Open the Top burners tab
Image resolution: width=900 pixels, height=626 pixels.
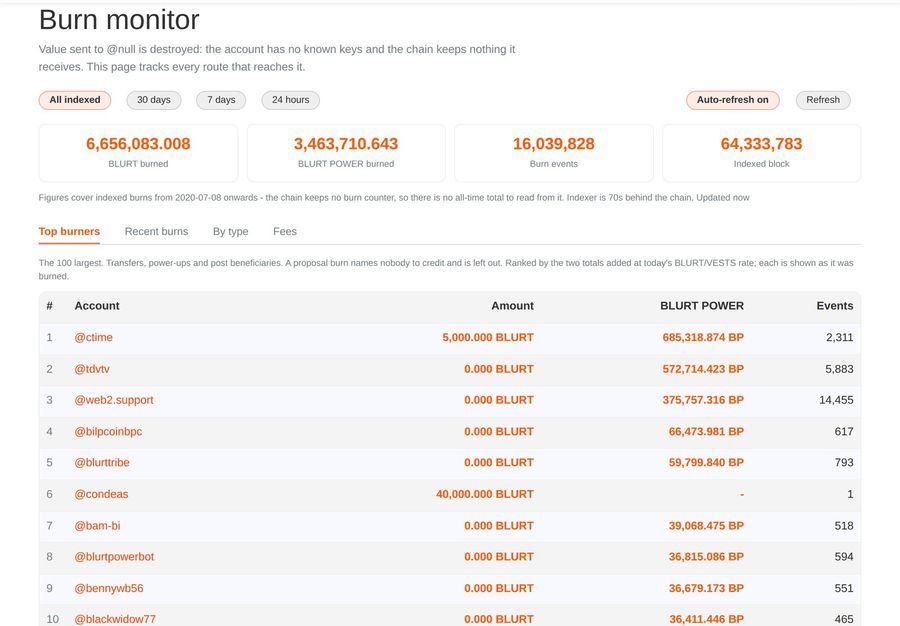click(x=69, y=231)
